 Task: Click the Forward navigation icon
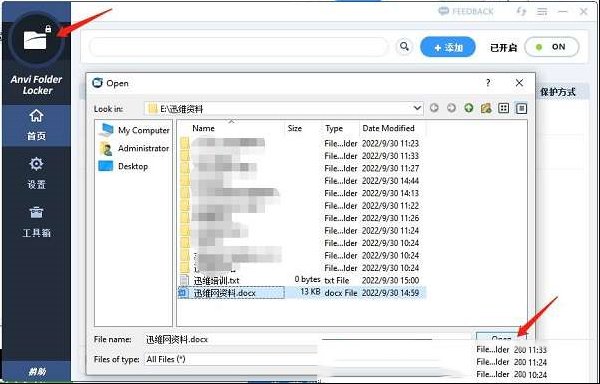451,108
